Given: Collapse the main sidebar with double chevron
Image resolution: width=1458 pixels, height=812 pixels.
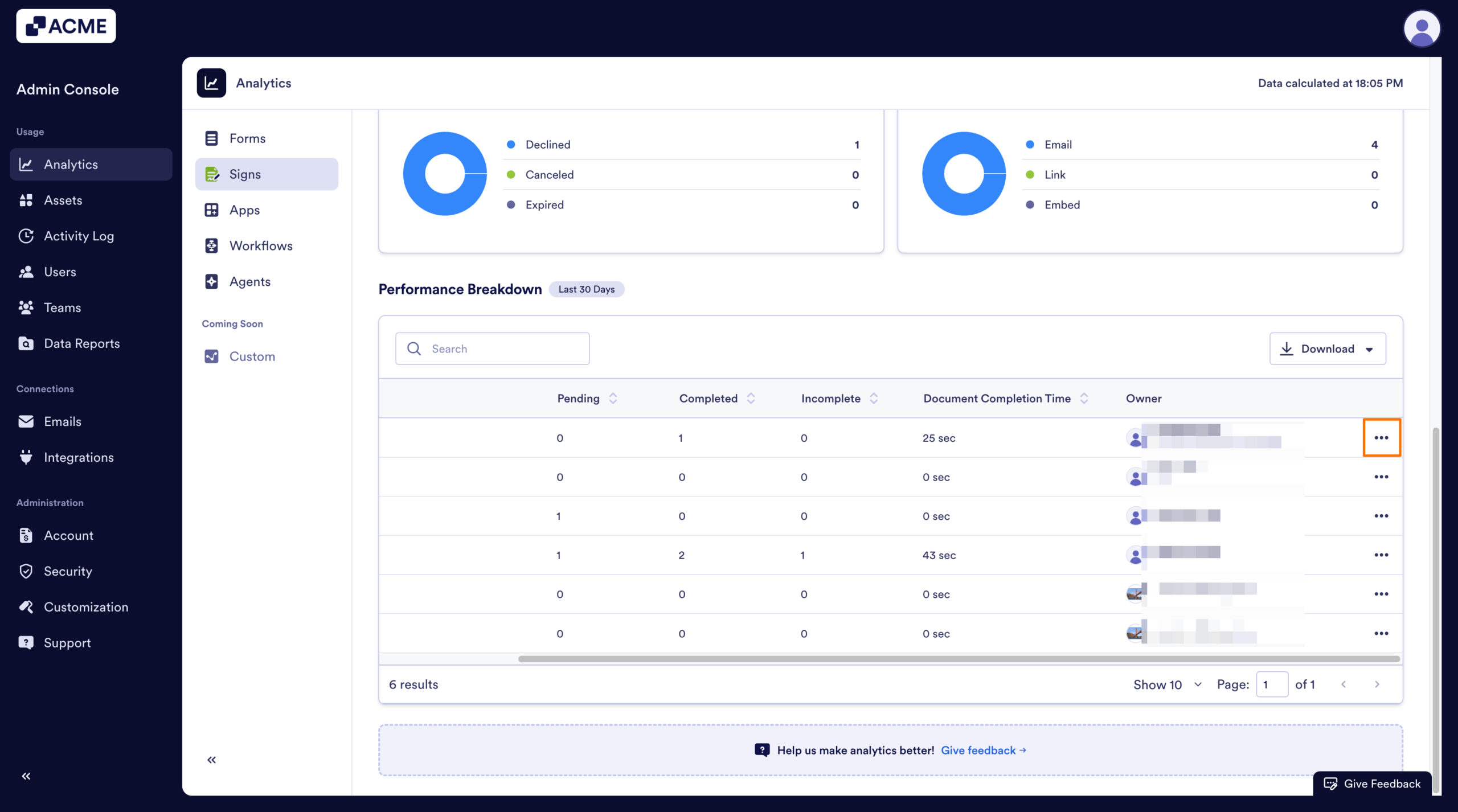Looking at the screenshot, I should click(x=26, y=776).
